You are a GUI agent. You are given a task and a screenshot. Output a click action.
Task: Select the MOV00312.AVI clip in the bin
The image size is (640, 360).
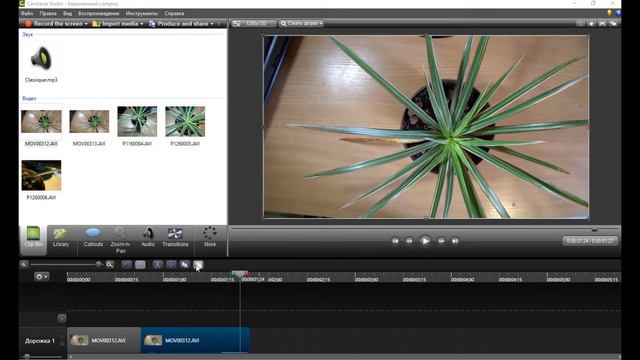click(41, 127)
